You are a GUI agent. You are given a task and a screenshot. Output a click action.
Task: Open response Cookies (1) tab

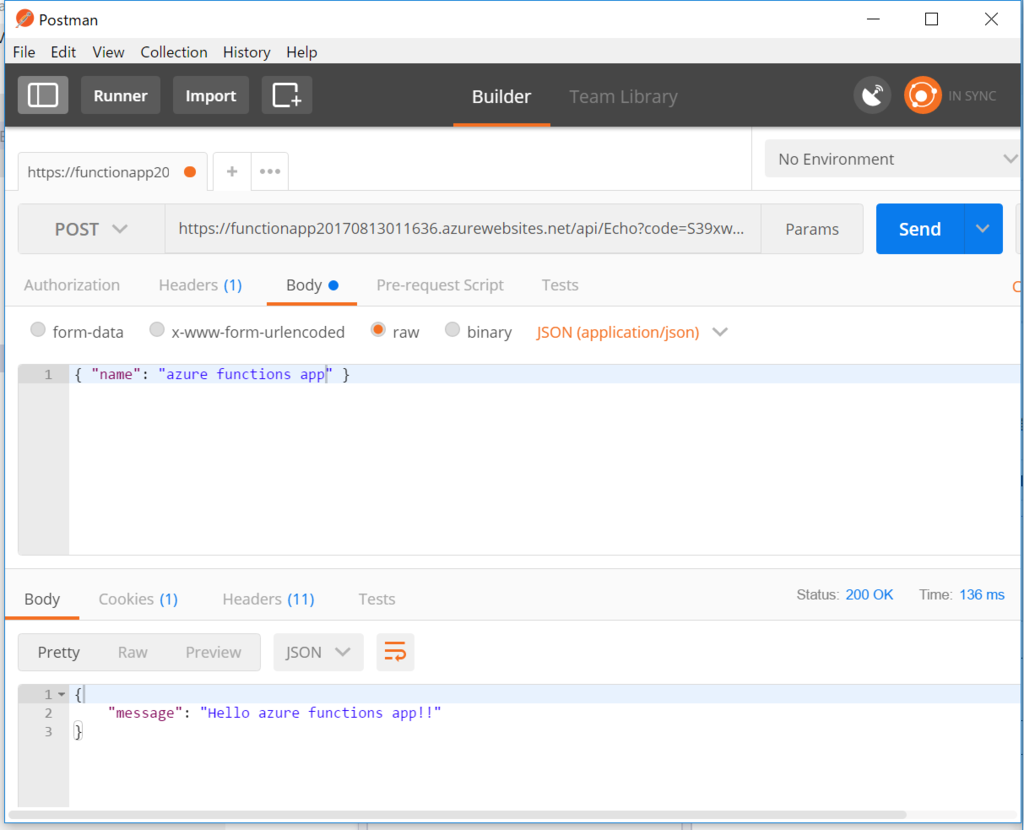[138, 599]
